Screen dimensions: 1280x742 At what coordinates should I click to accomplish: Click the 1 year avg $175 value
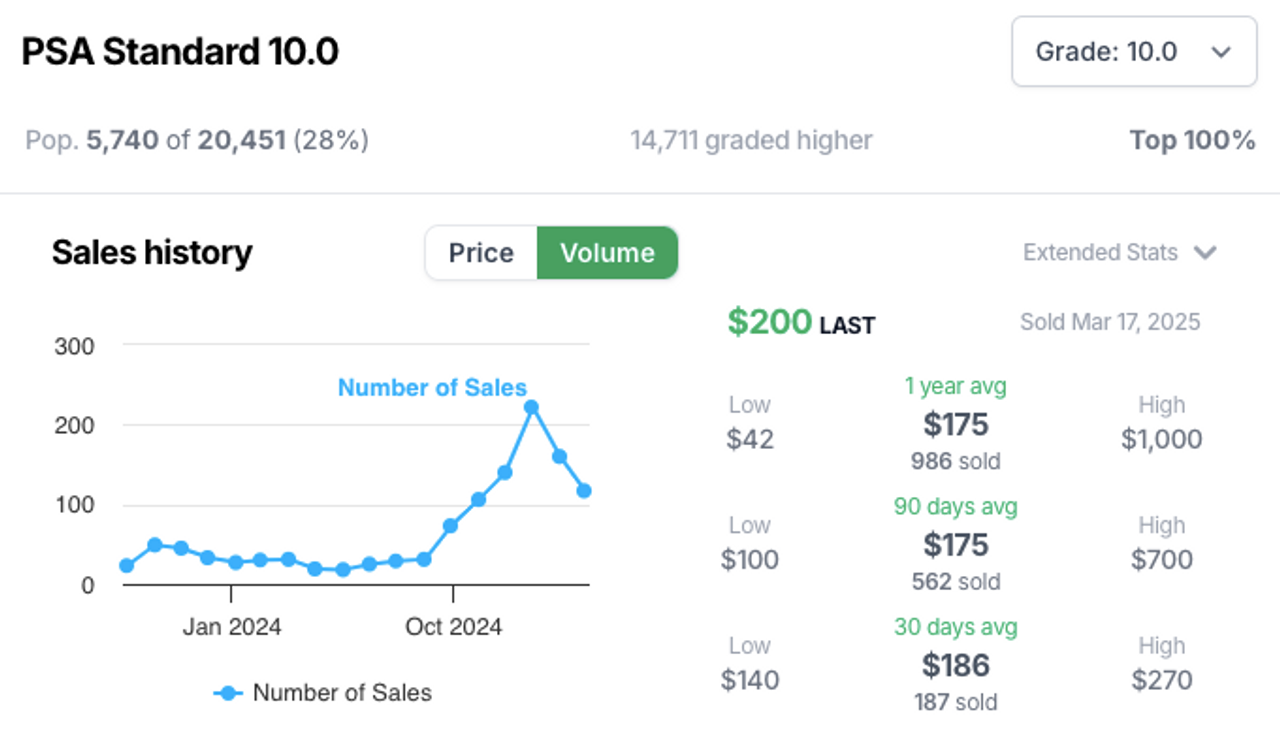(x=956, y=425)
